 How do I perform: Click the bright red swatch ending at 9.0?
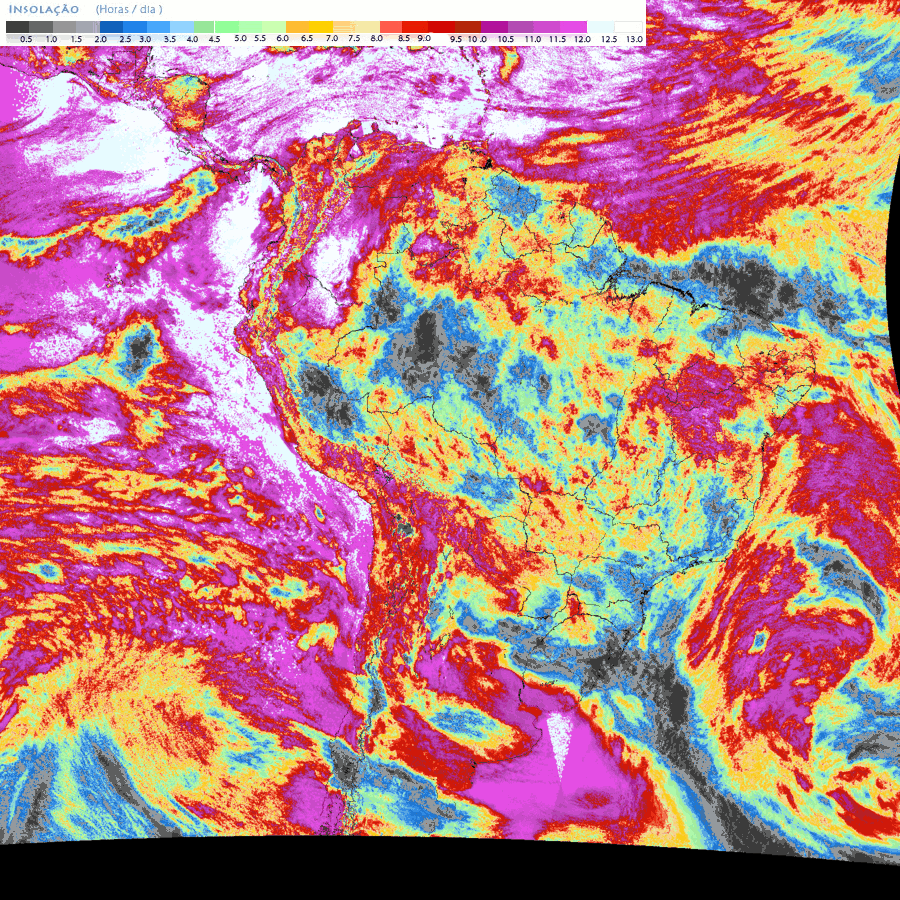click(x=415, y=27)
